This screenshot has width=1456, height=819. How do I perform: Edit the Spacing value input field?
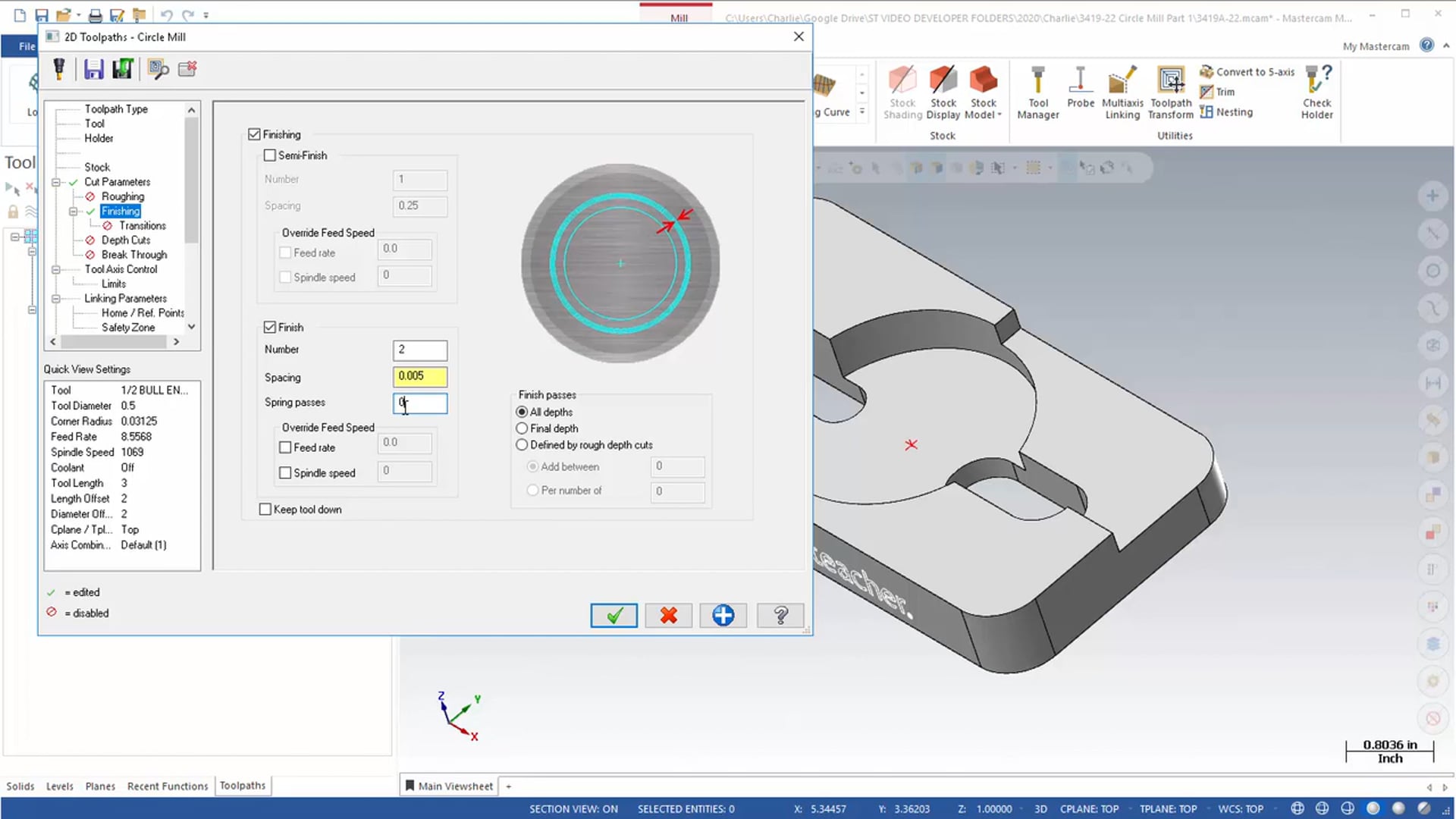[x=420, y=375]
